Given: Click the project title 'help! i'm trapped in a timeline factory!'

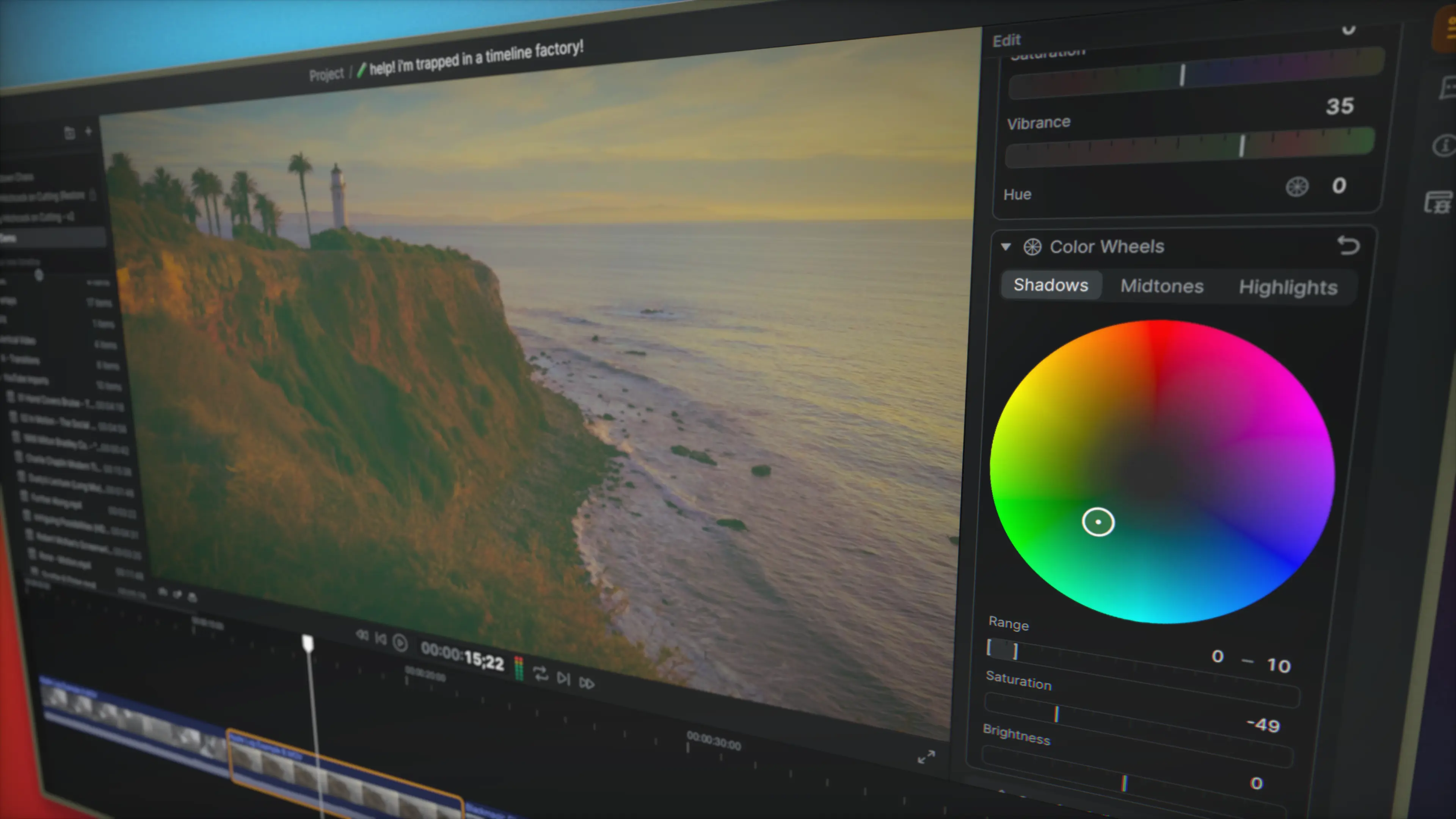Looking at the screenshot, I should point(477,58).
